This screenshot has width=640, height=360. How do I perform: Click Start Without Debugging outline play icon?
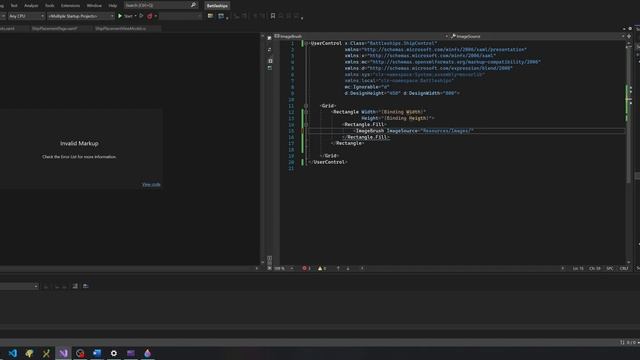coord(141,16)
